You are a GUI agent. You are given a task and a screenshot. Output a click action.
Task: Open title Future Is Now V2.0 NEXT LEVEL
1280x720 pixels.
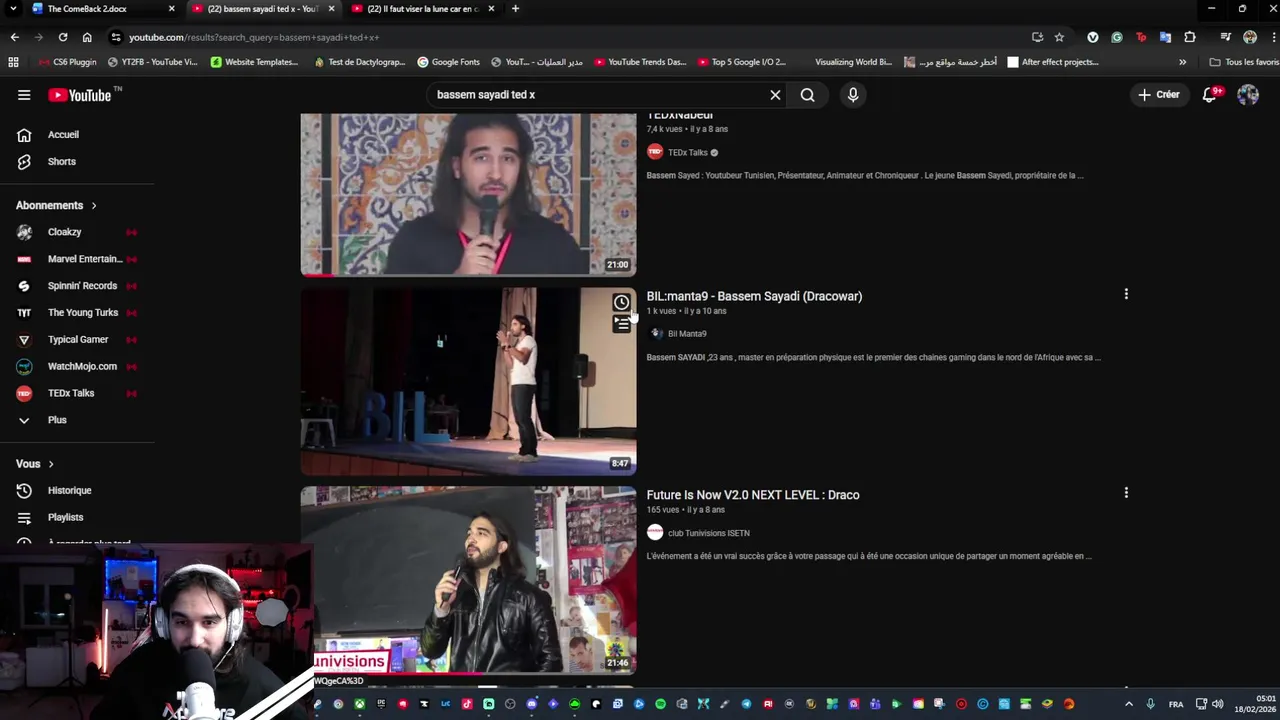tap(753, 495)
